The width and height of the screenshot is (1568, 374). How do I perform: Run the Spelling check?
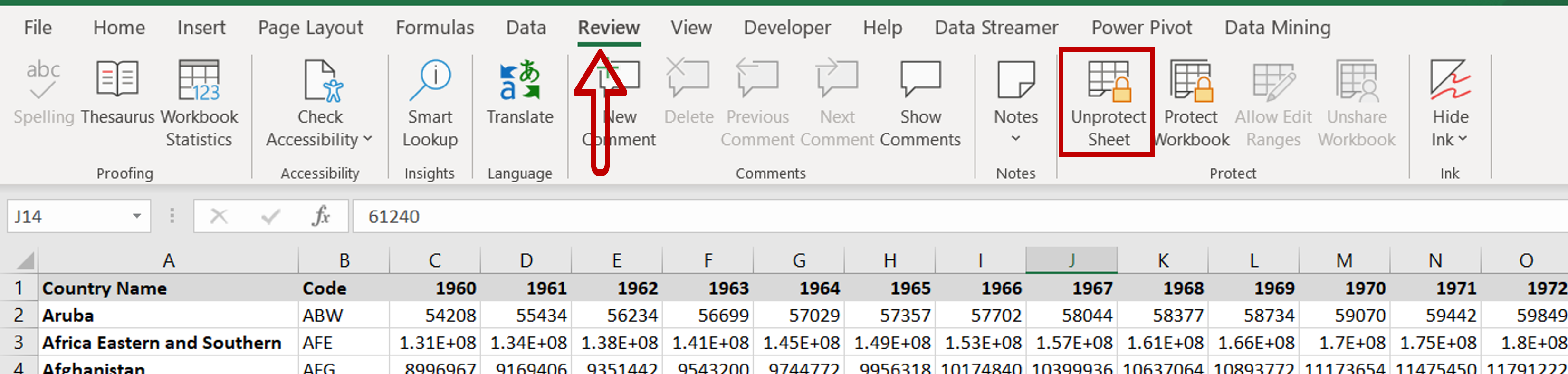tap(44, 91)
